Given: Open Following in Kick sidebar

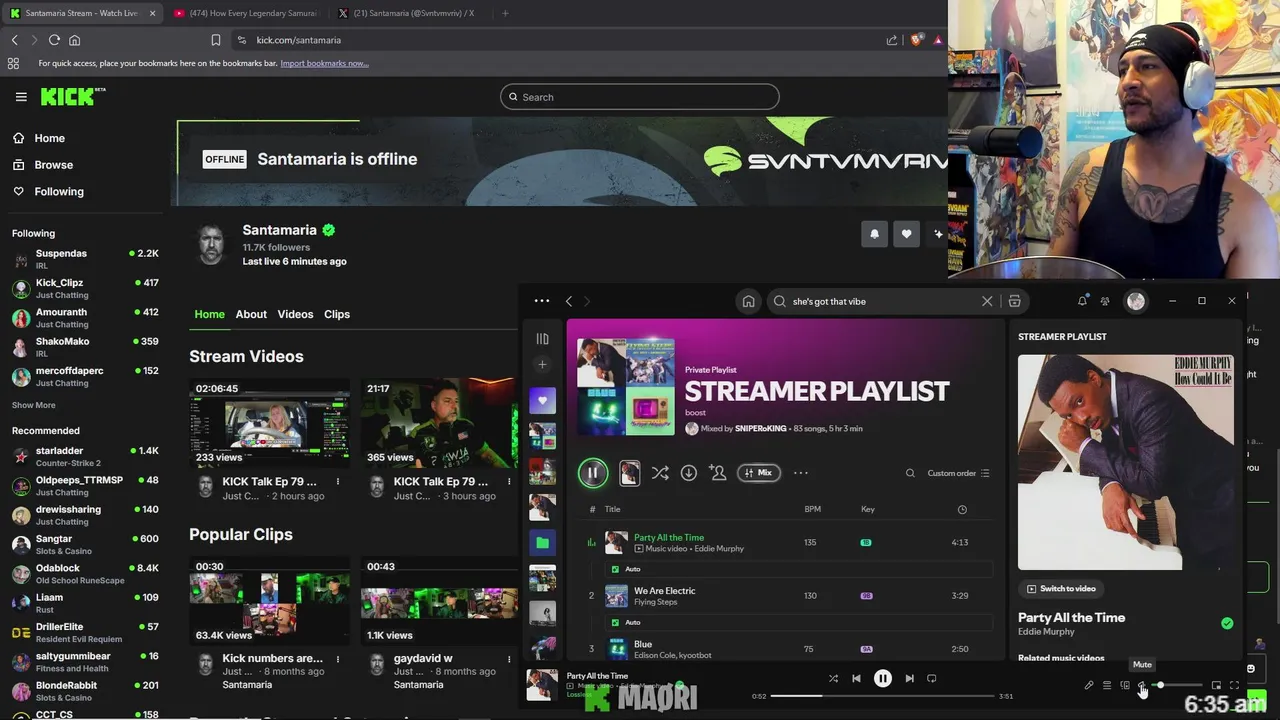Looking at the screenshot, I should (x=49, y=192).
